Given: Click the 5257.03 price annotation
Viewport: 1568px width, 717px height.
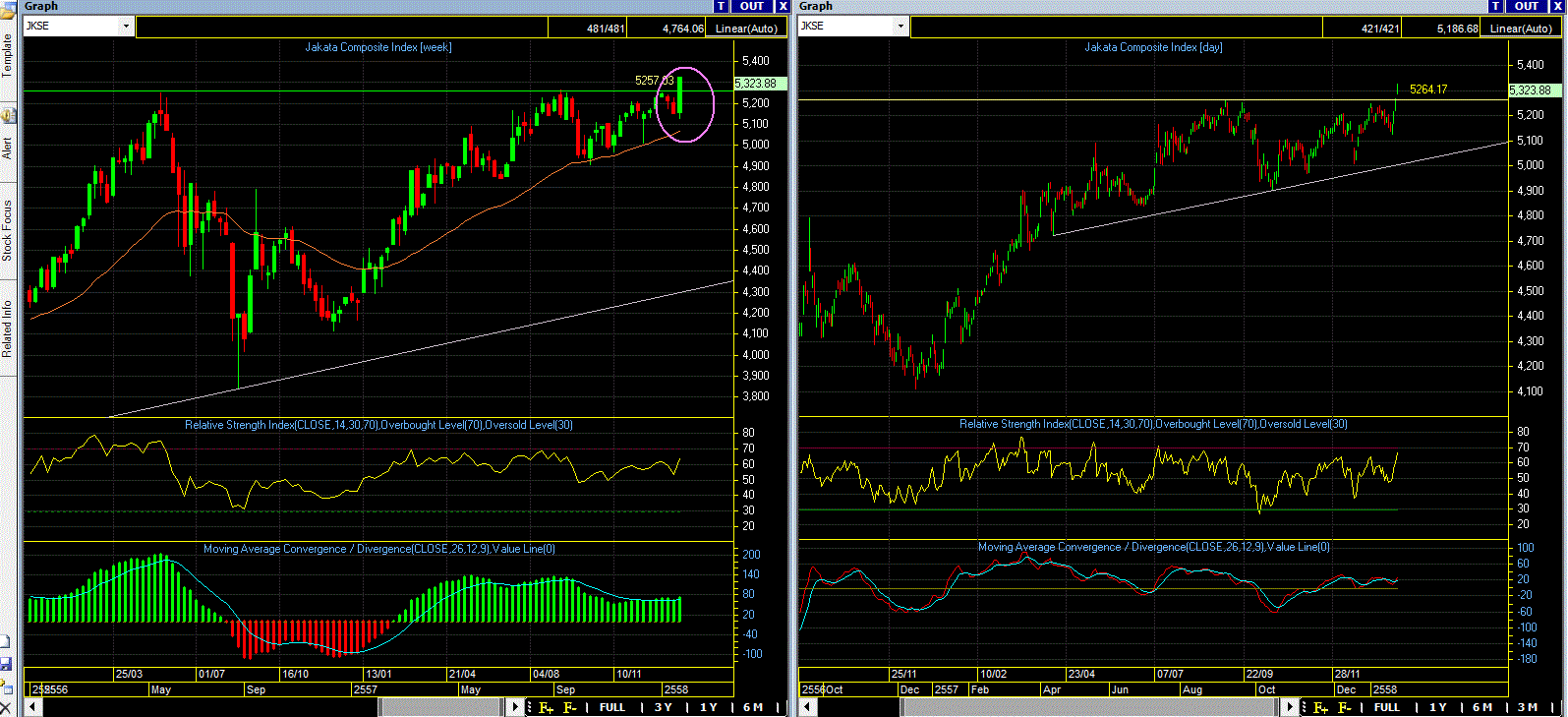Looking at the screenshot, I should tap(655, 81).
